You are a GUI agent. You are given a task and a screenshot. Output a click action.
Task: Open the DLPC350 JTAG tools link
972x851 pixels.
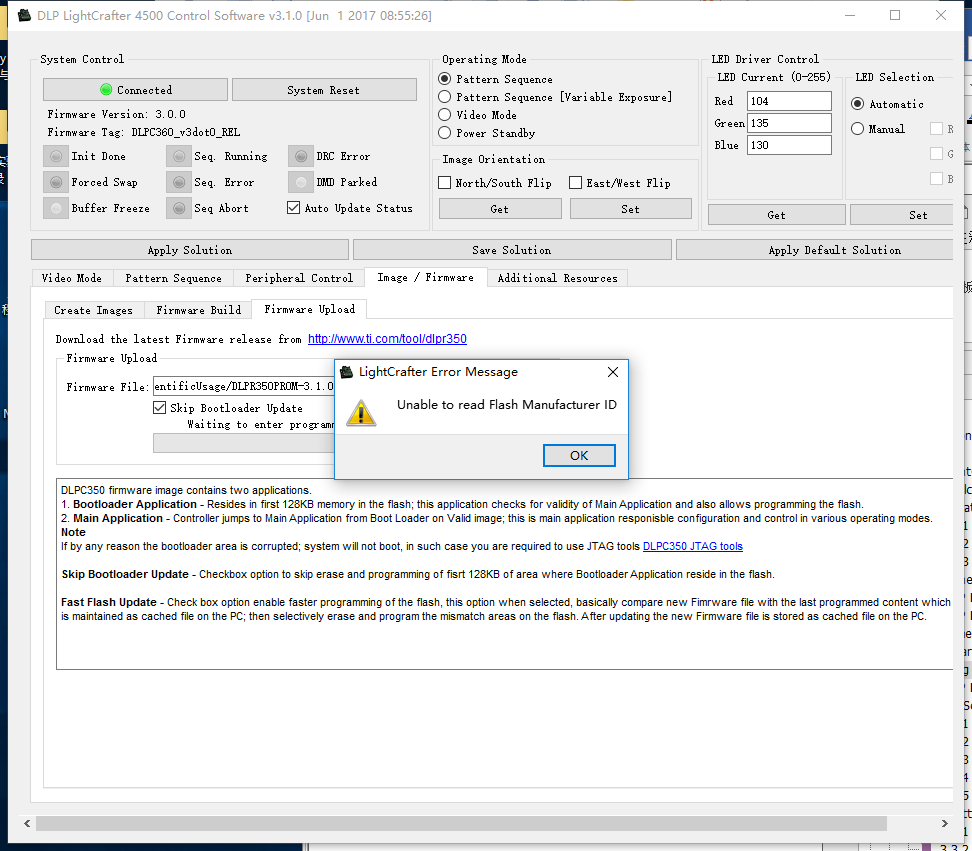point(692,546)
